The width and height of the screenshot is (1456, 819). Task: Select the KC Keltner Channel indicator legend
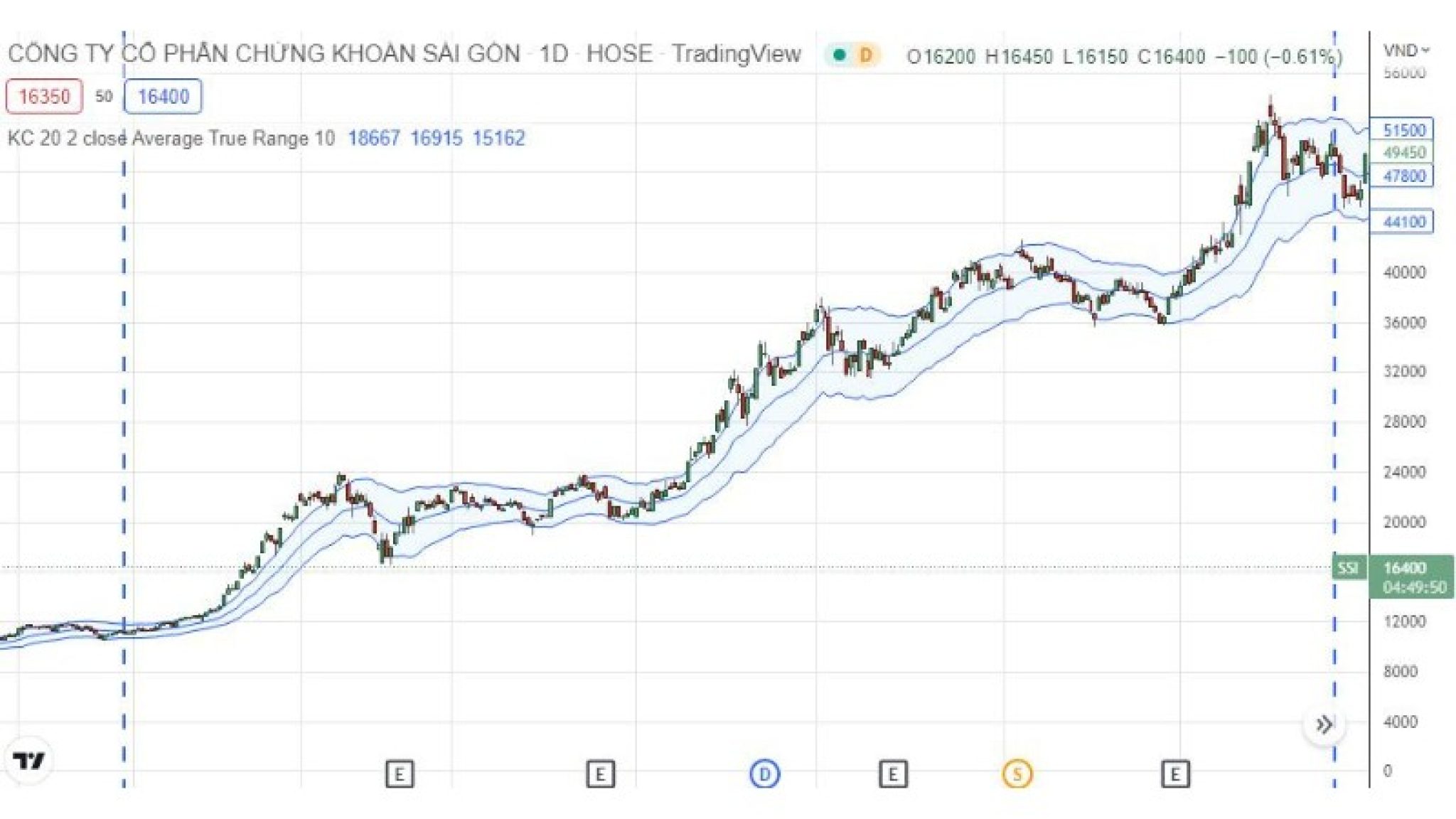pos(171,138)
